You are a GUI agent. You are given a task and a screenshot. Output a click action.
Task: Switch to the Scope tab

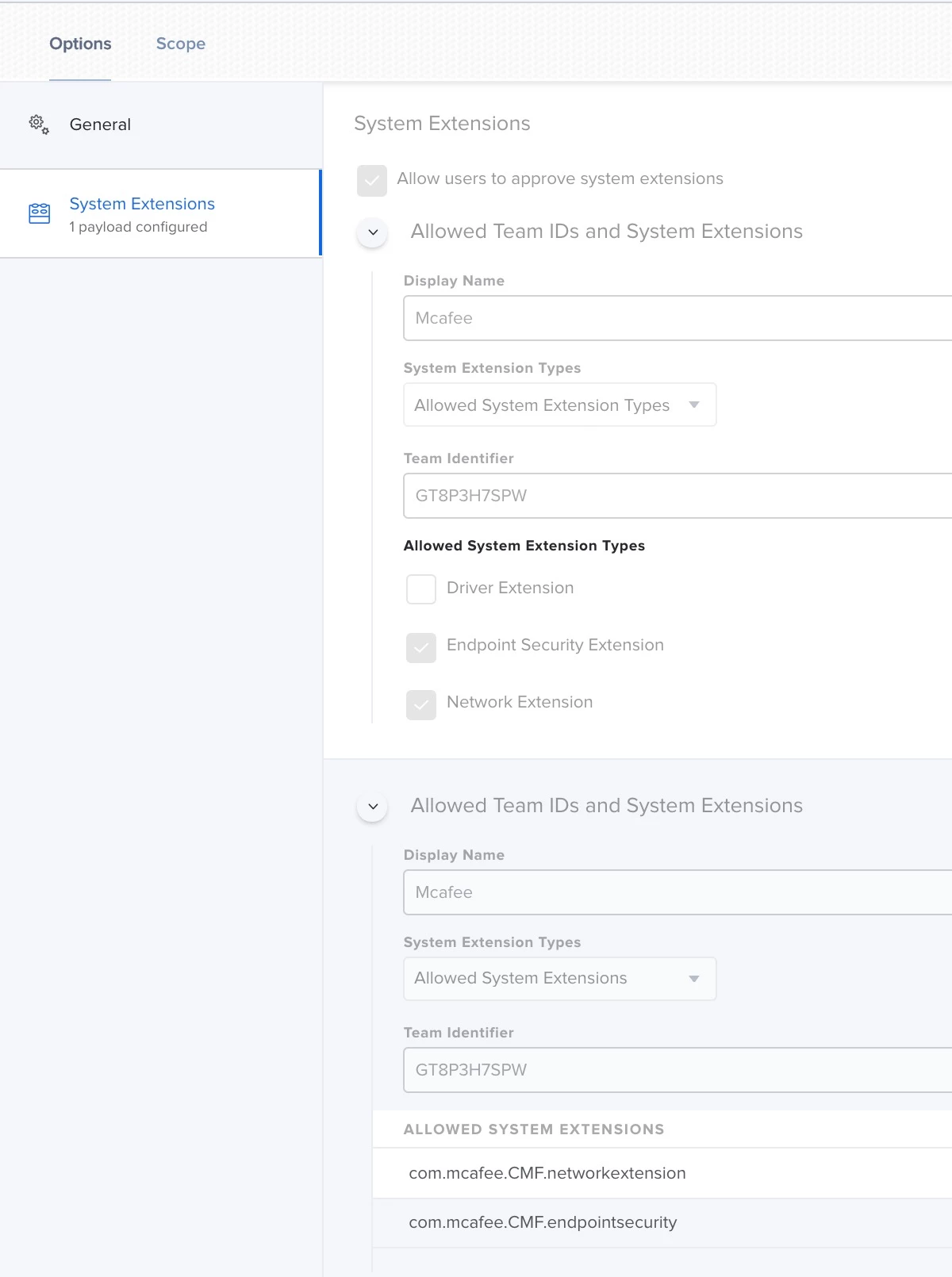click(x=181, y=44)
